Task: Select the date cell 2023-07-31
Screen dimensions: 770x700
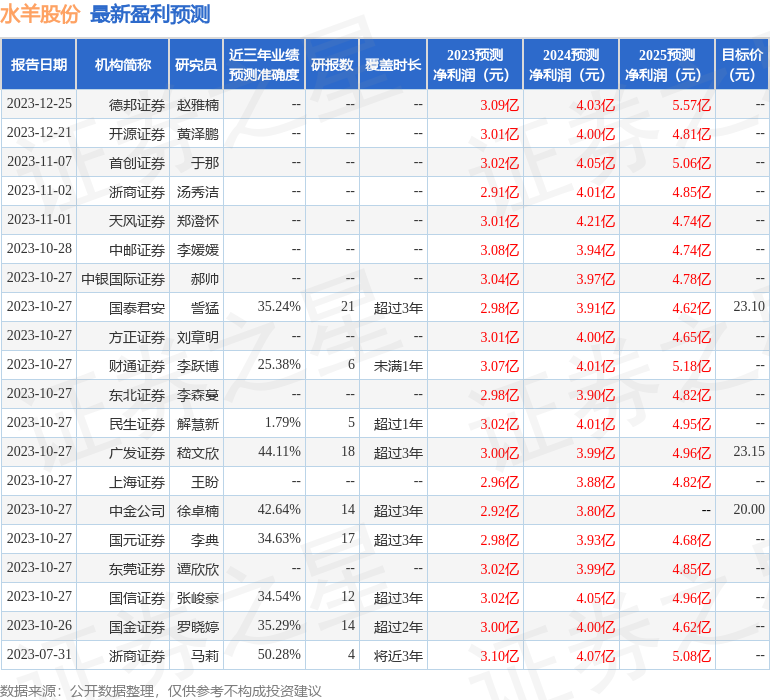Action: 39,654
